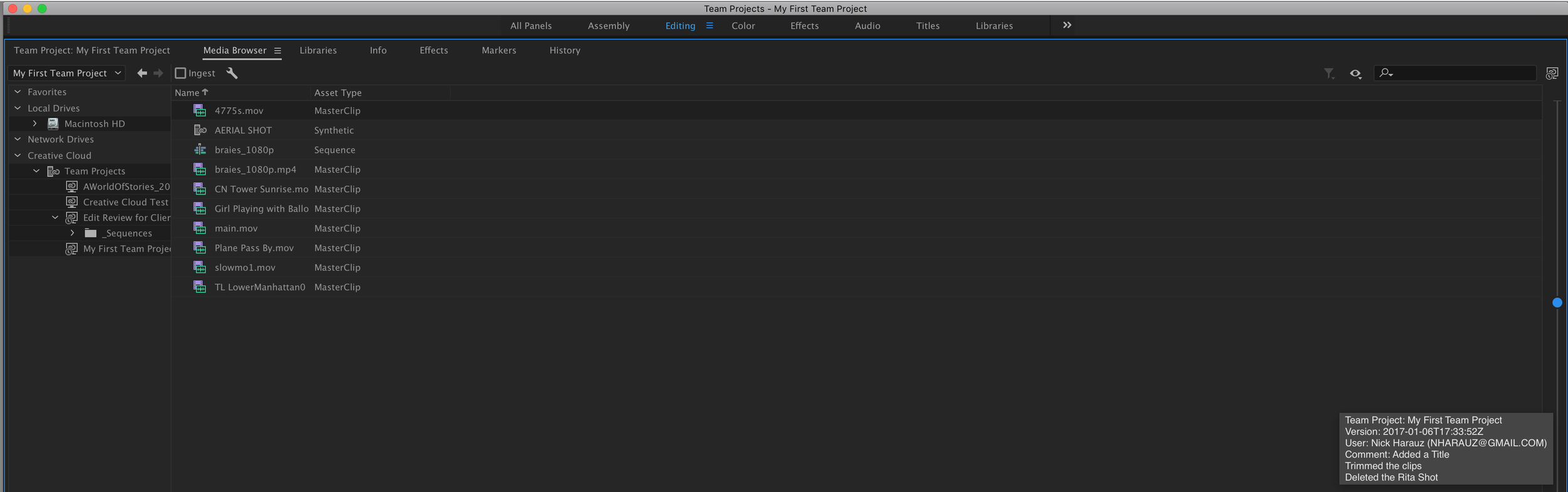Select the main.mov file name
The width and height of the screenshot is (1568, 492).
tap(236, 228)
